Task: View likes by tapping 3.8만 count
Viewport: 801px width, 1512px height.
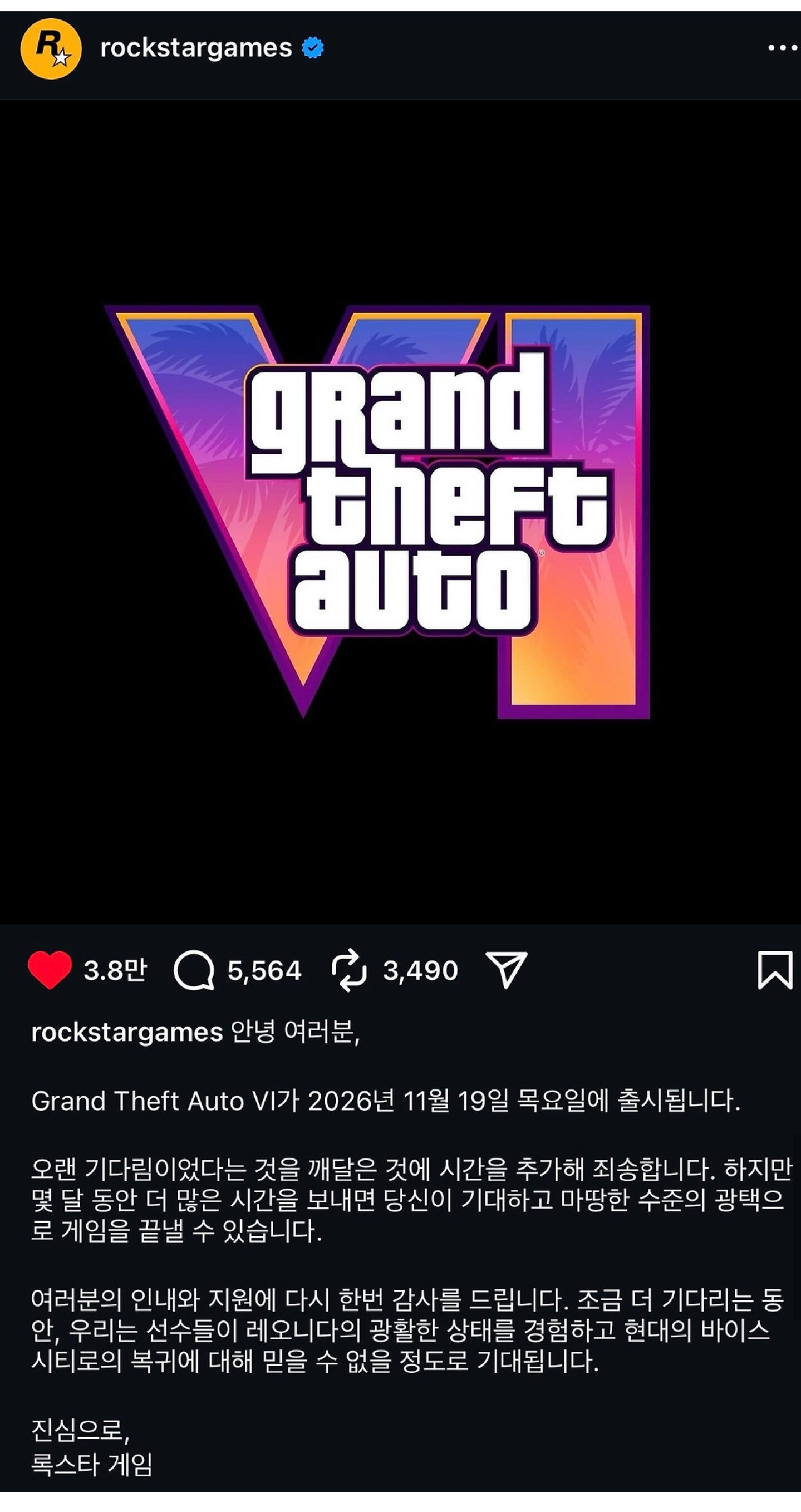Action: point(115,970)
